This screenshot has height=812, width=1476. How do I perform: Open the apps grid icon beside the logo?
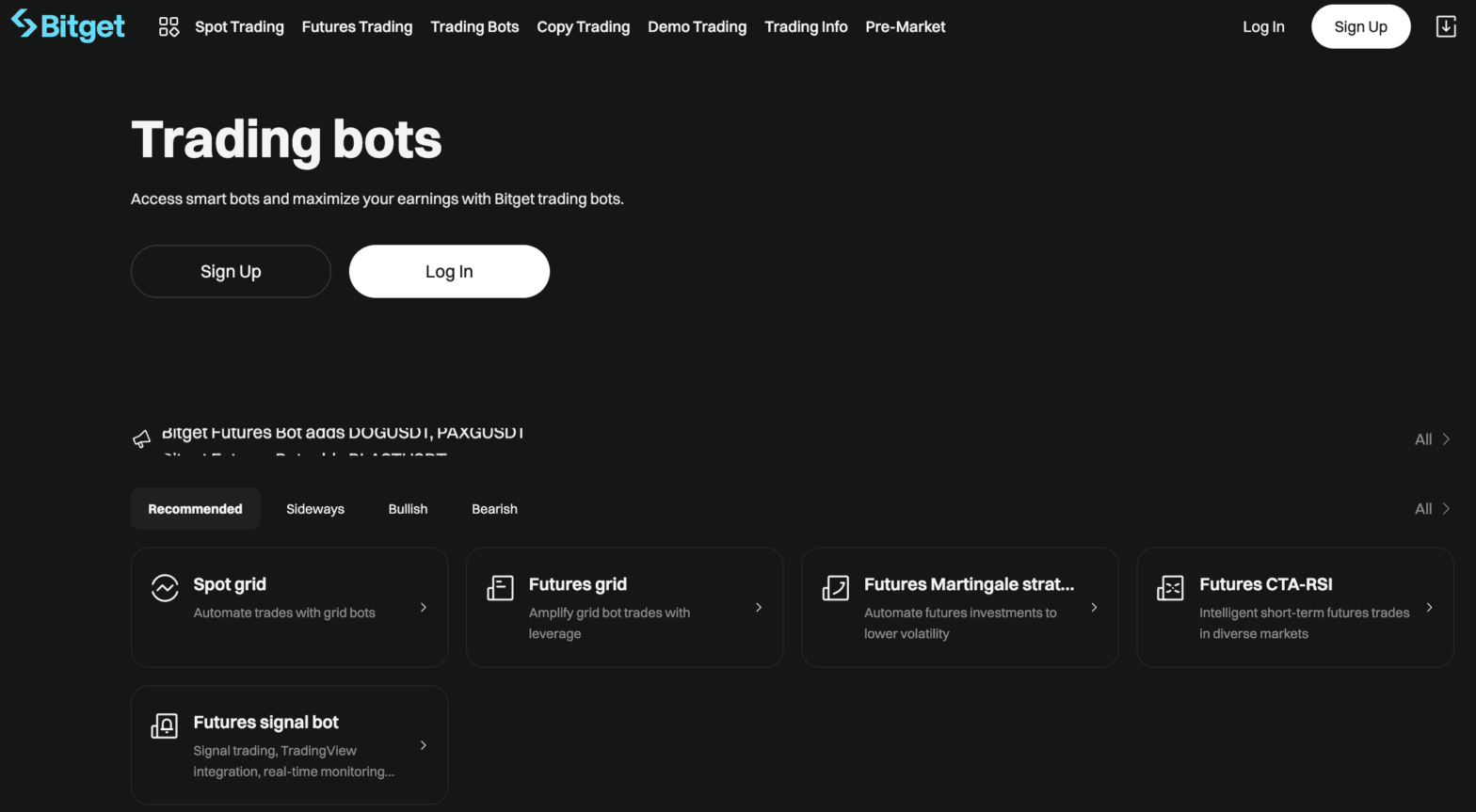(168, 26)
